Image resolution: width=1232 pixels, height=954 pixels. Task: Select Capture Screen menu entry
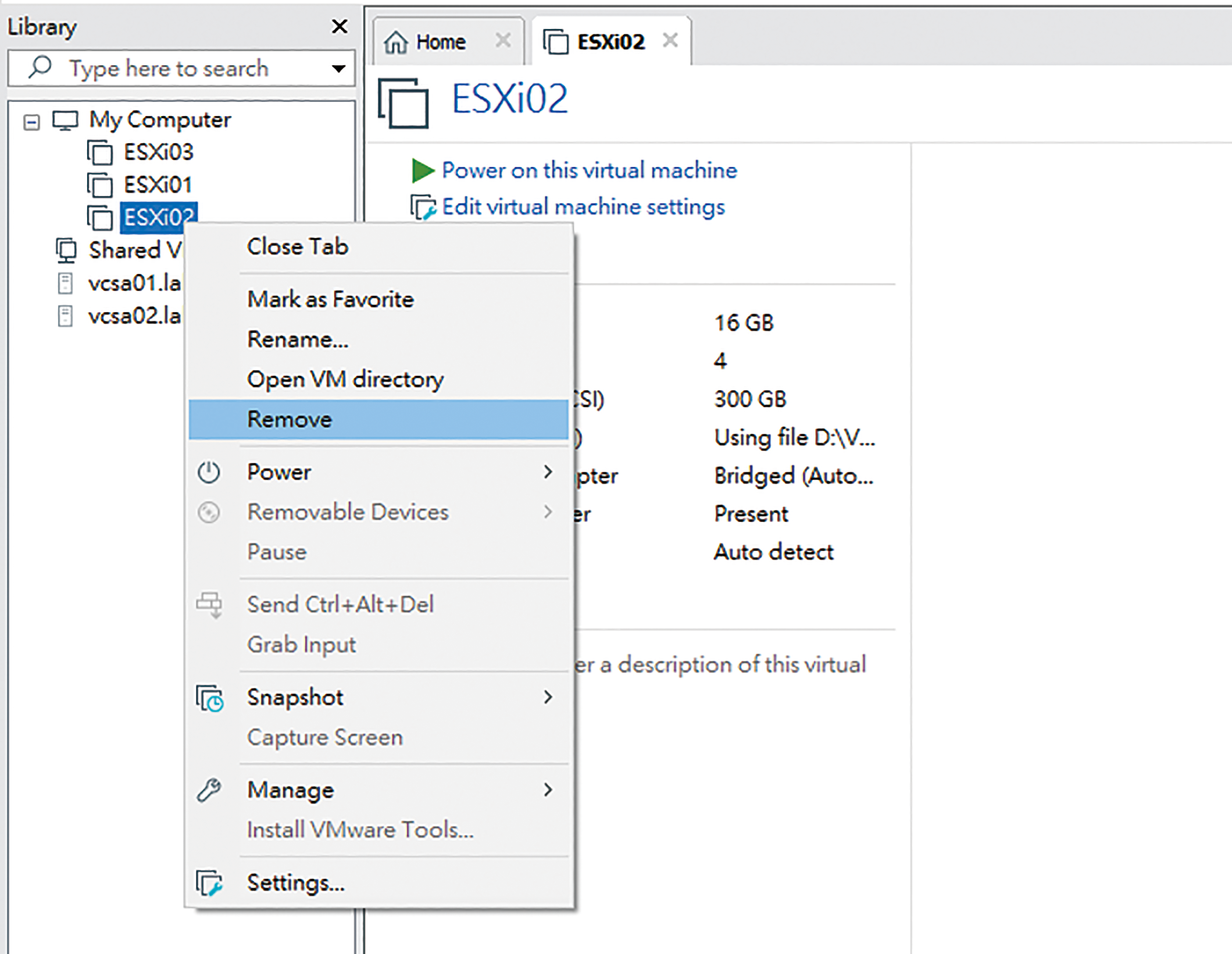(378, 738)
